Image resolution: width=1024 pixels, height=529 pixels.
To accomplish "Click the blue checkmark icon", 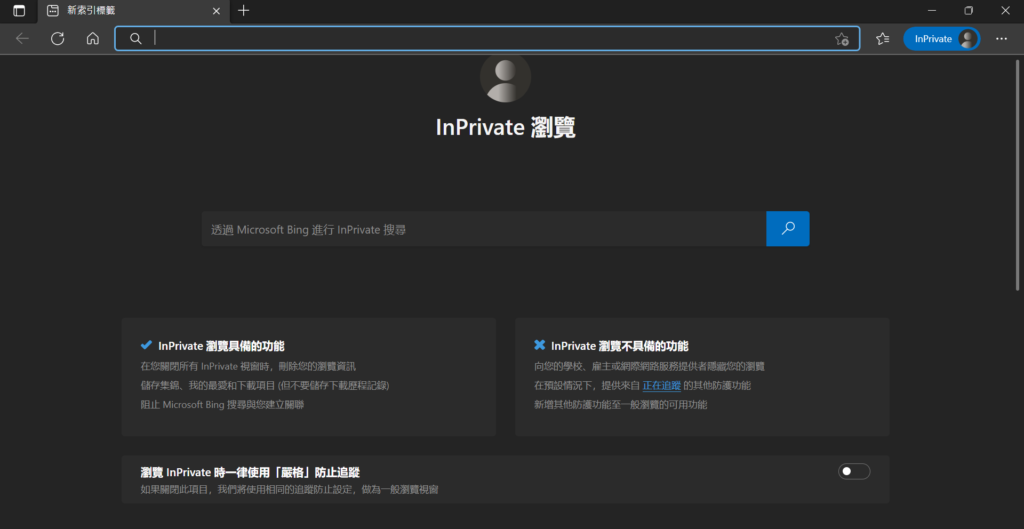I will [x=146, y=345].
